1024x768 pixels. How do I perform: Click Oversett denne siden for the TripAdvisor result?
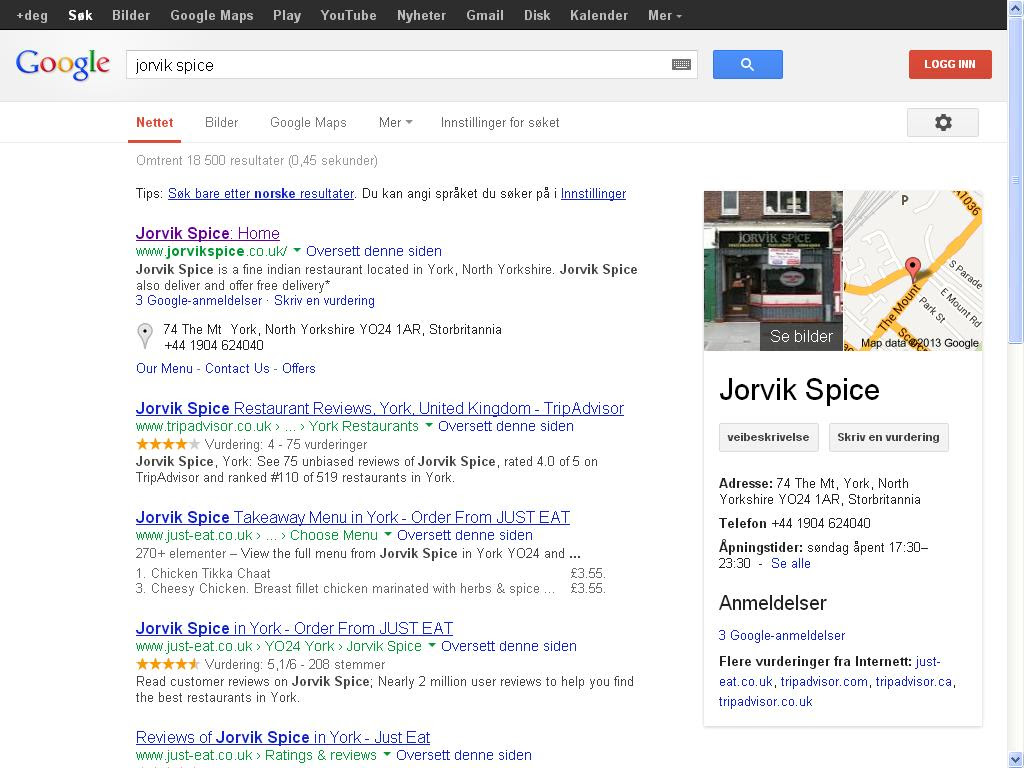pos(505,426)
